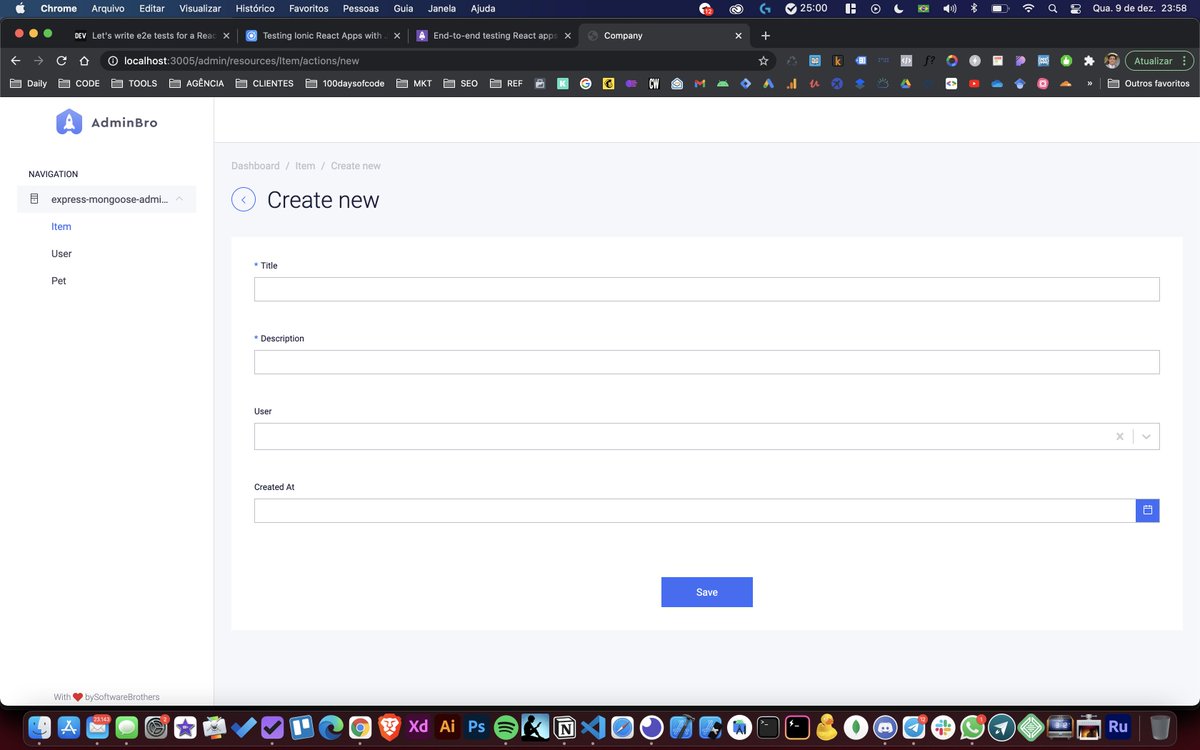Screen dimensions: 1200x750
Task: Open Notion from the Dock
Action: tap(564, 727)
